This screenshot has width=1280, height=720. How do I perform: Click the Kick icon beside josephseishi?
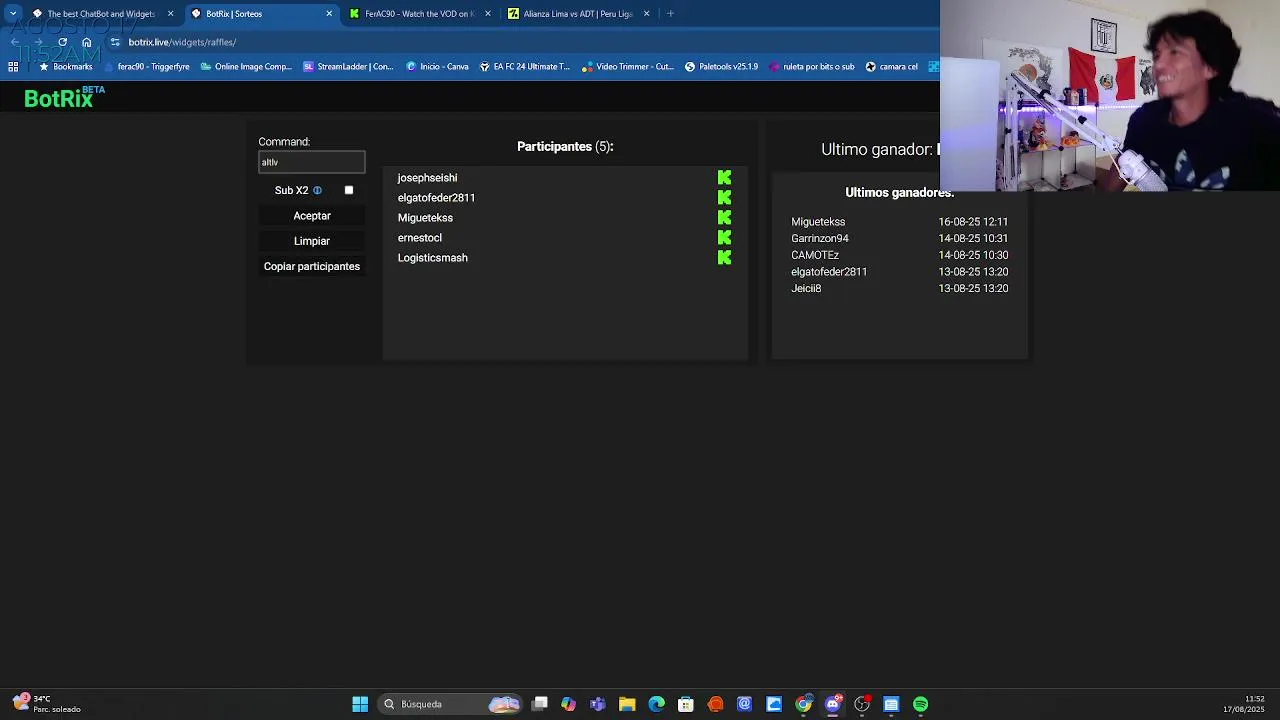[724, 178]
